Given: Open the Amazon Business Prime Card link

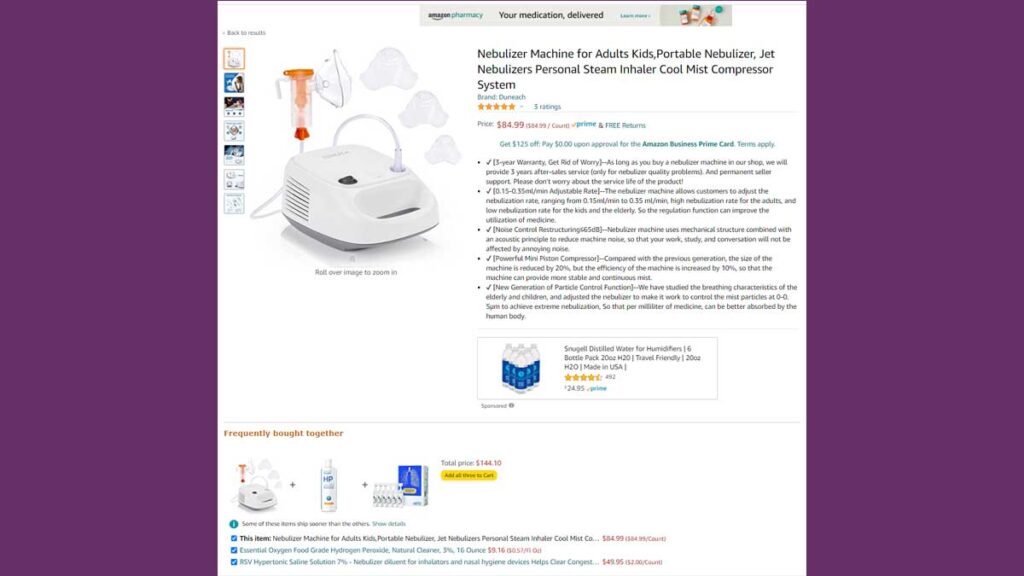Looking at the screenshot, I should pyautogui.click(x=688, y=144).
